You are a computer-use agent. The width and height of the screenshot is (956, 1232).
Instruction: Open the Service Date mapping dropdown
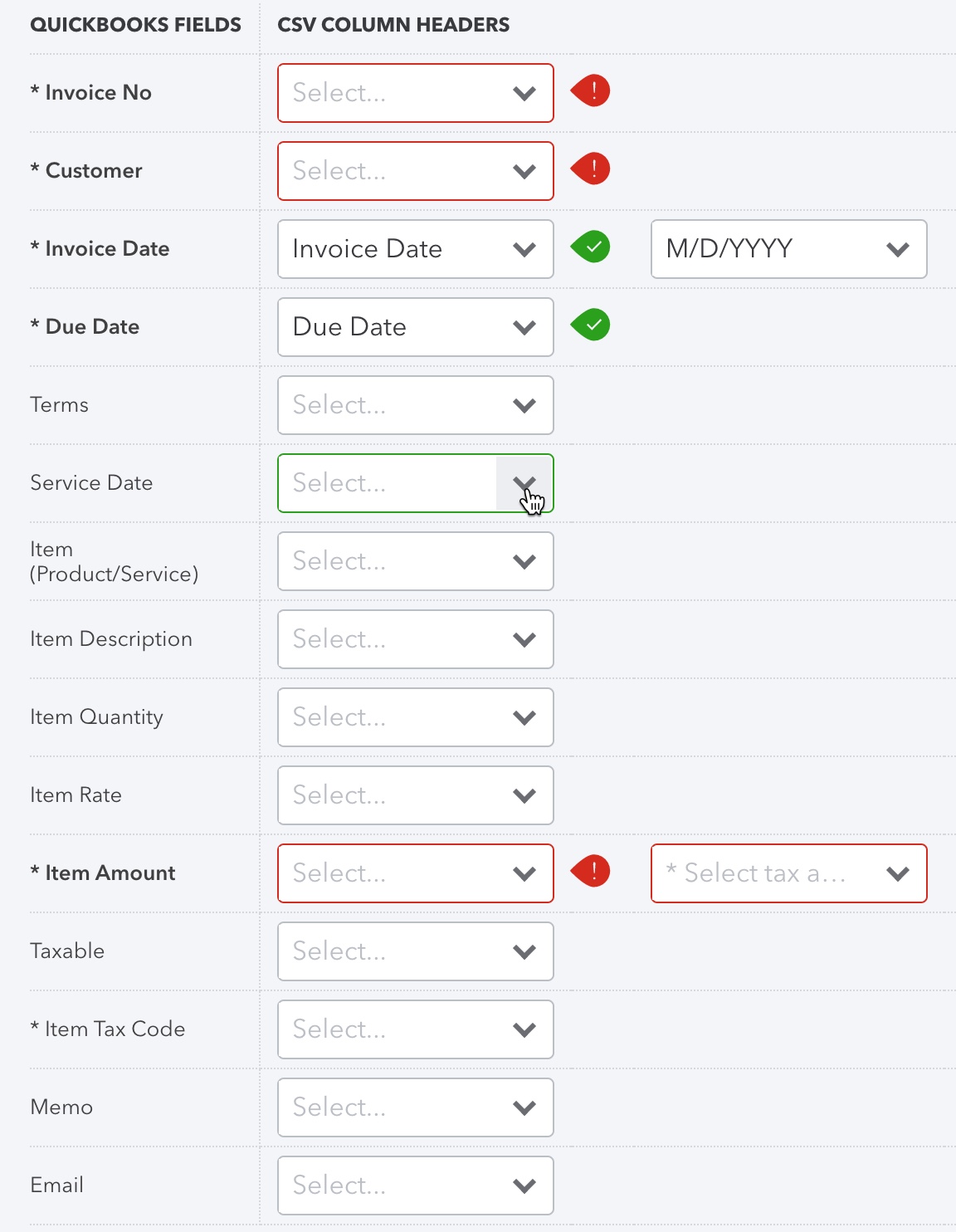415,482
